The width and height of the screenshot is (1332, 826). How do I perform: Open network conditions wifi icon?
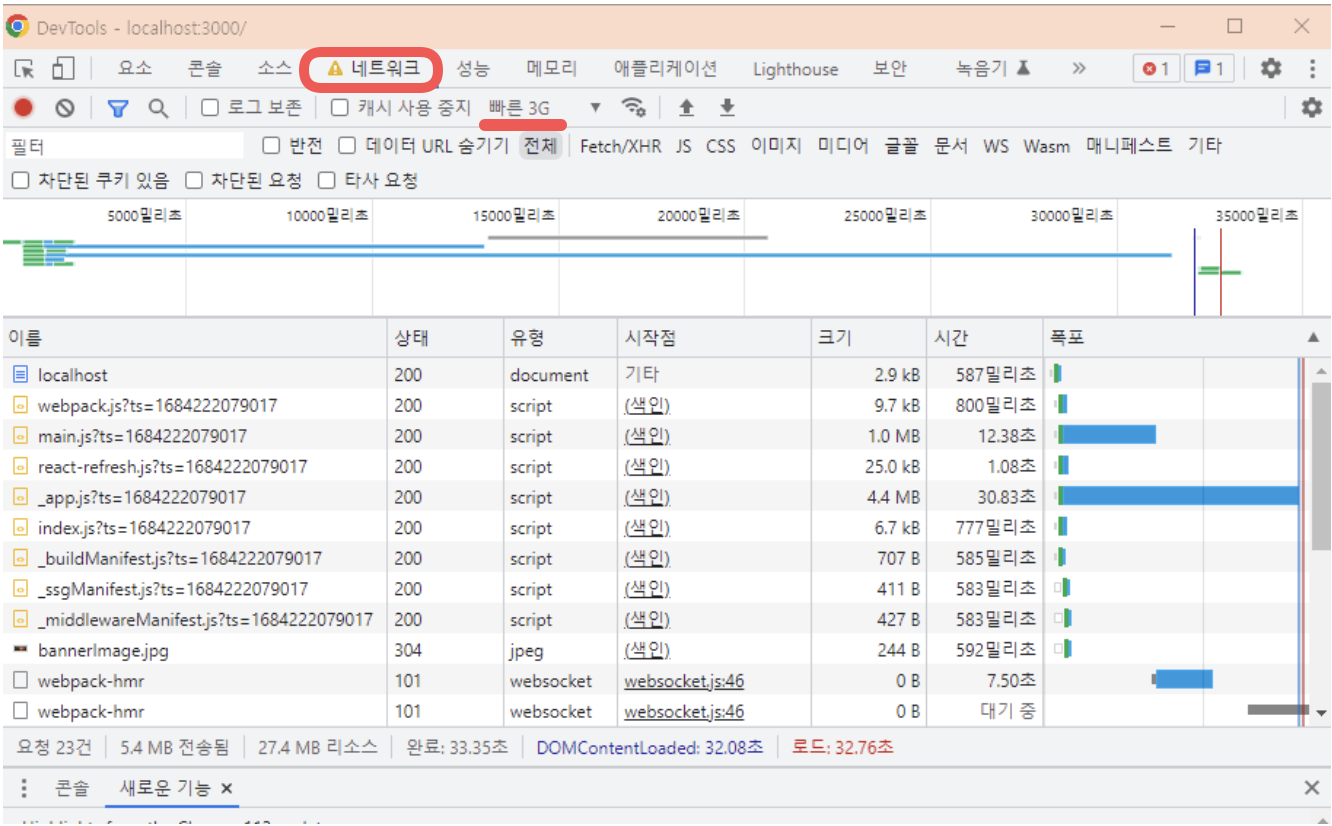click(633, 107)
